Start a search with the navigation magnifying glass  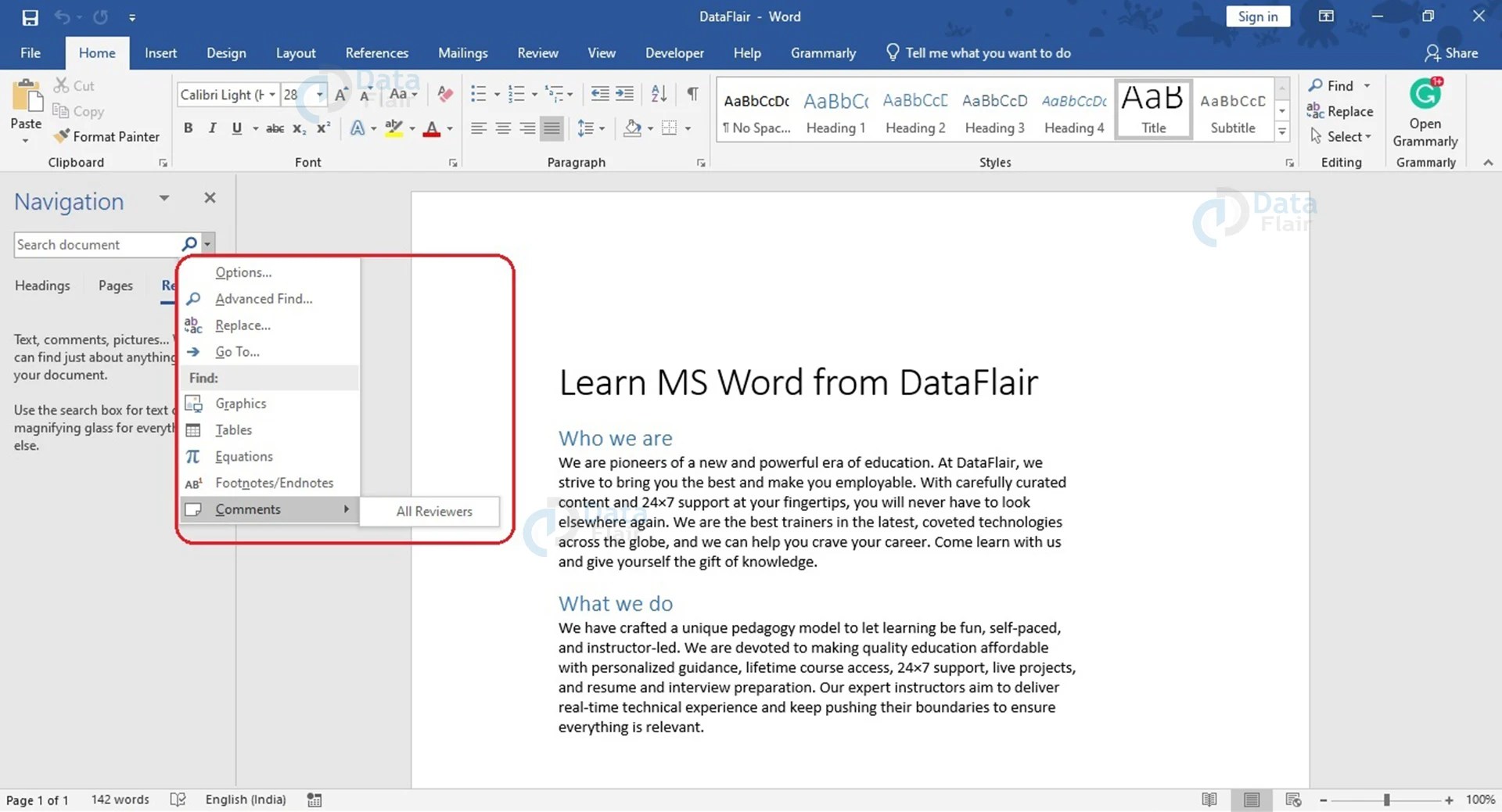coord(189,244)
